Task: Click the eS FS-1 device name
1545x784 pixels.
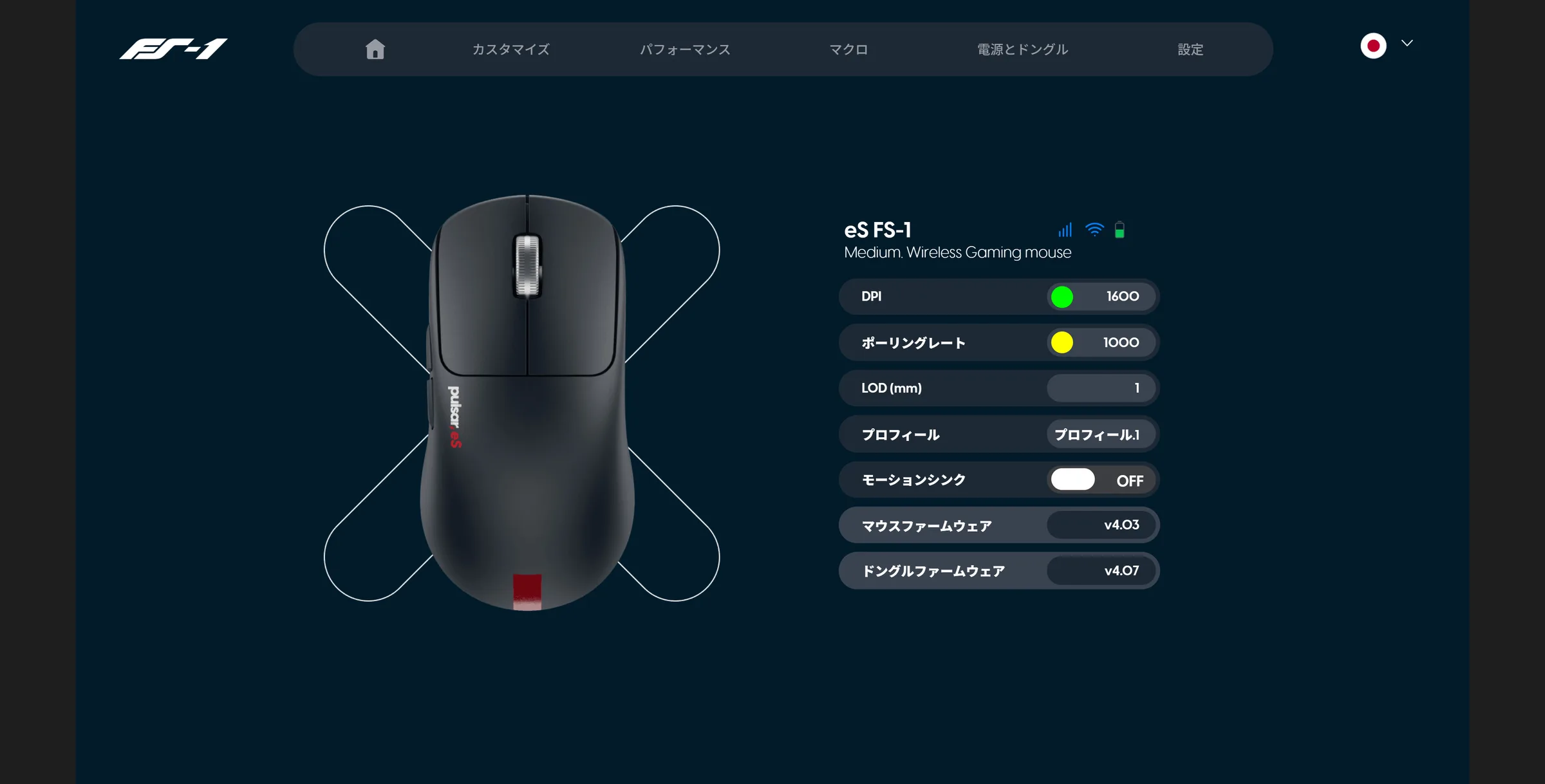Action: coord(878,230)
